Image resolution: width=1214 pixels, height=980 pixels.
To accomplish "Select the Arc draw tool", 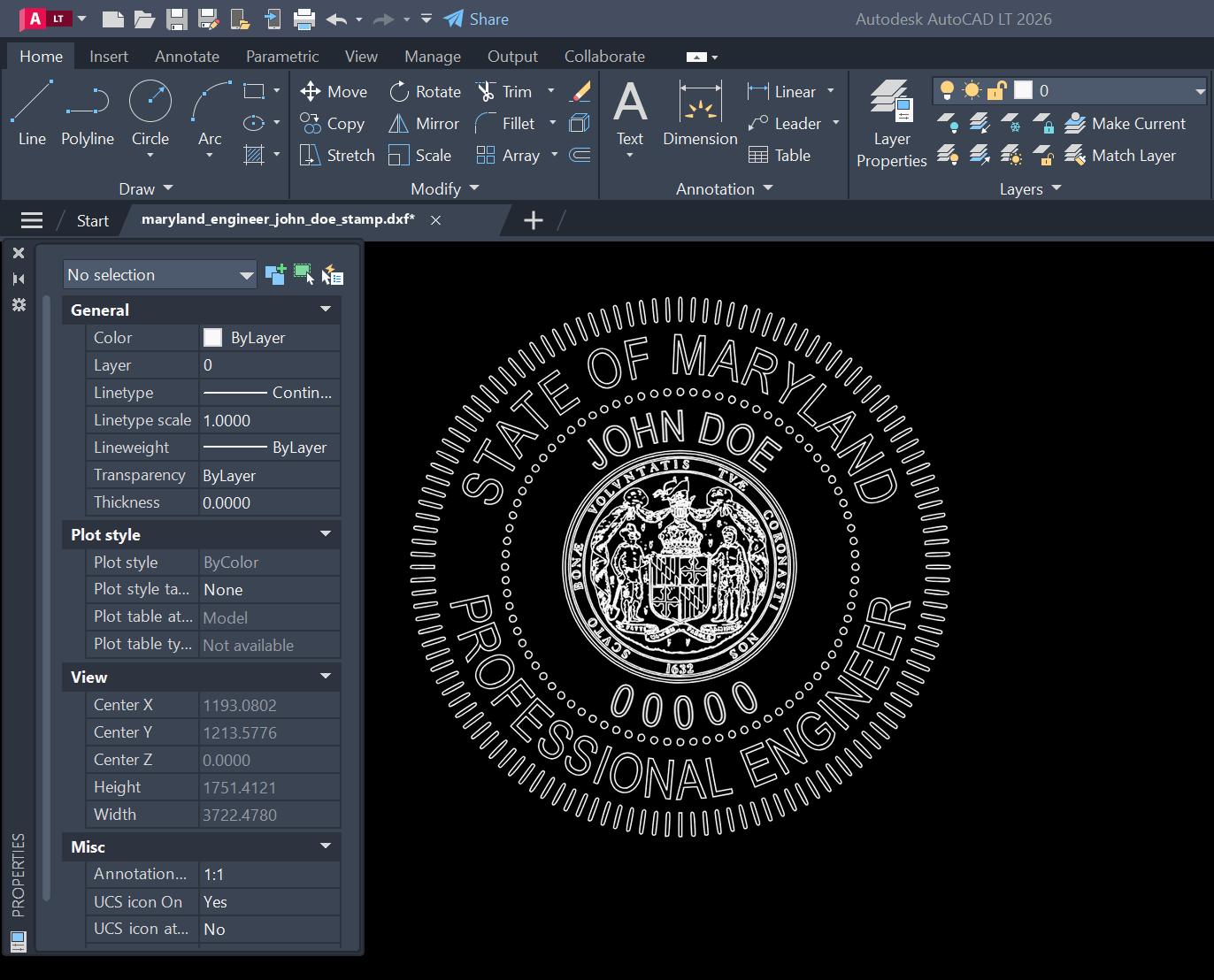I will click(210, 113).
